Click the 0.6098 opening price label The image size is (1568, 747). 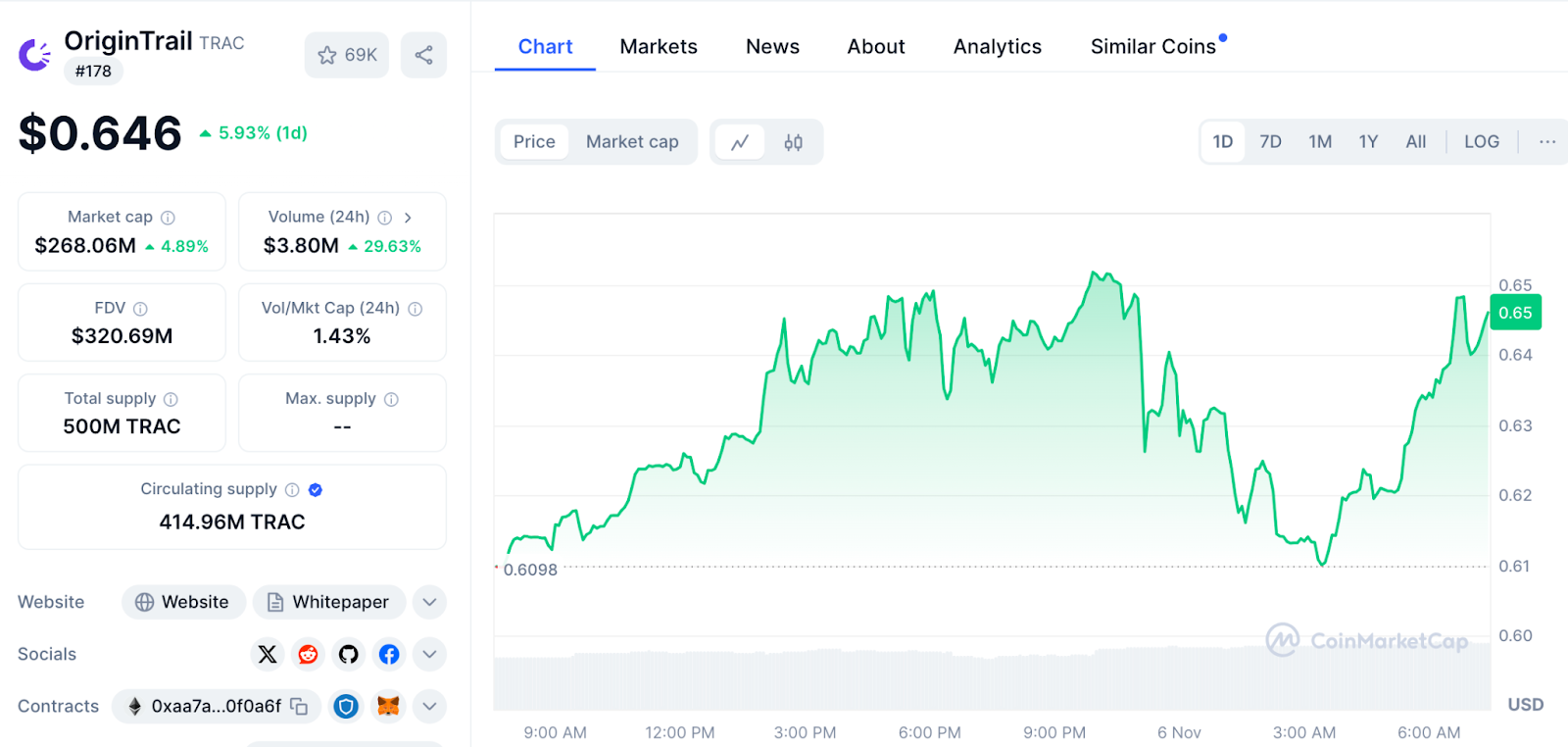pyautogui.click(x=530, y=571)
